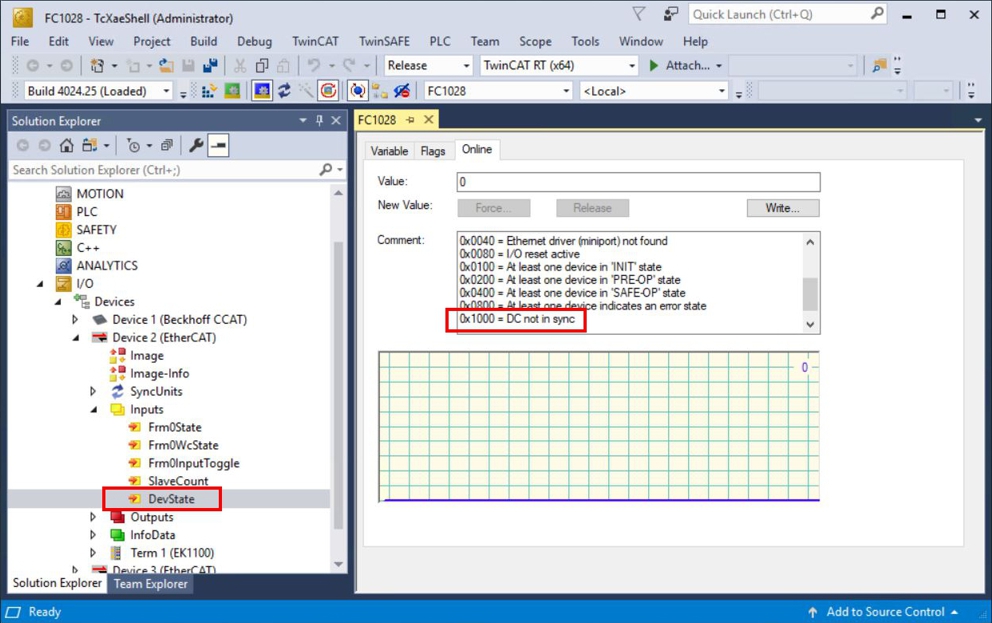Toggle pin on the FC1028 document tab

[411, 120]
